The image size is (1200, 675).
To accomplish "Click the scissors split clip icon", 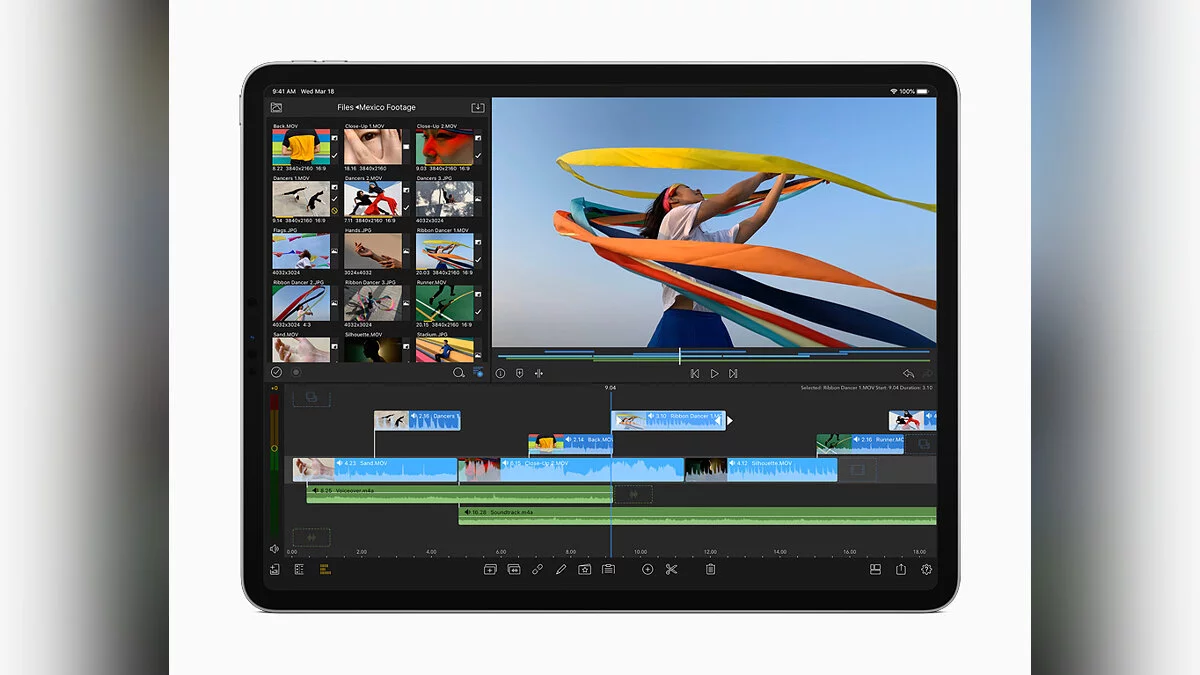I will click(671, 569).
